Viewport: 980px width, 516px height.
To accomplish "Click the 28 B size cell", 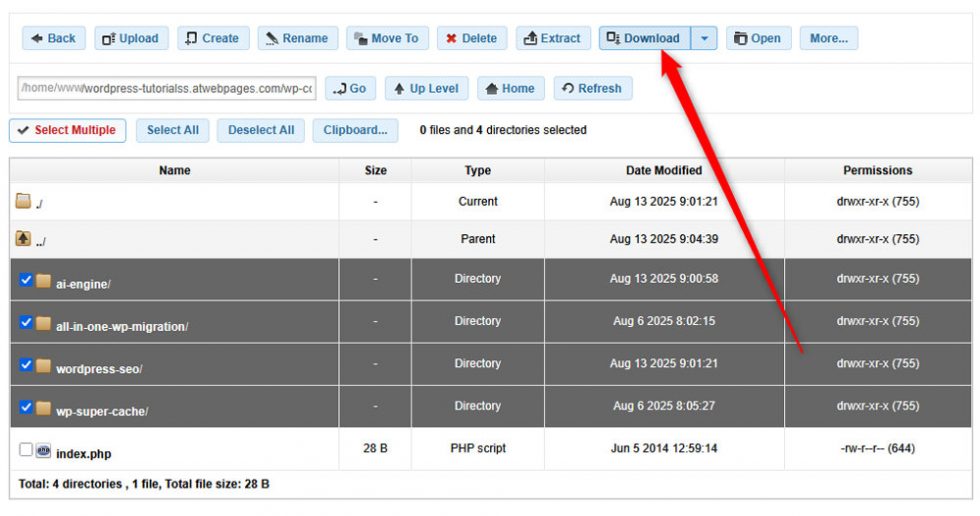I will (375, 449).
